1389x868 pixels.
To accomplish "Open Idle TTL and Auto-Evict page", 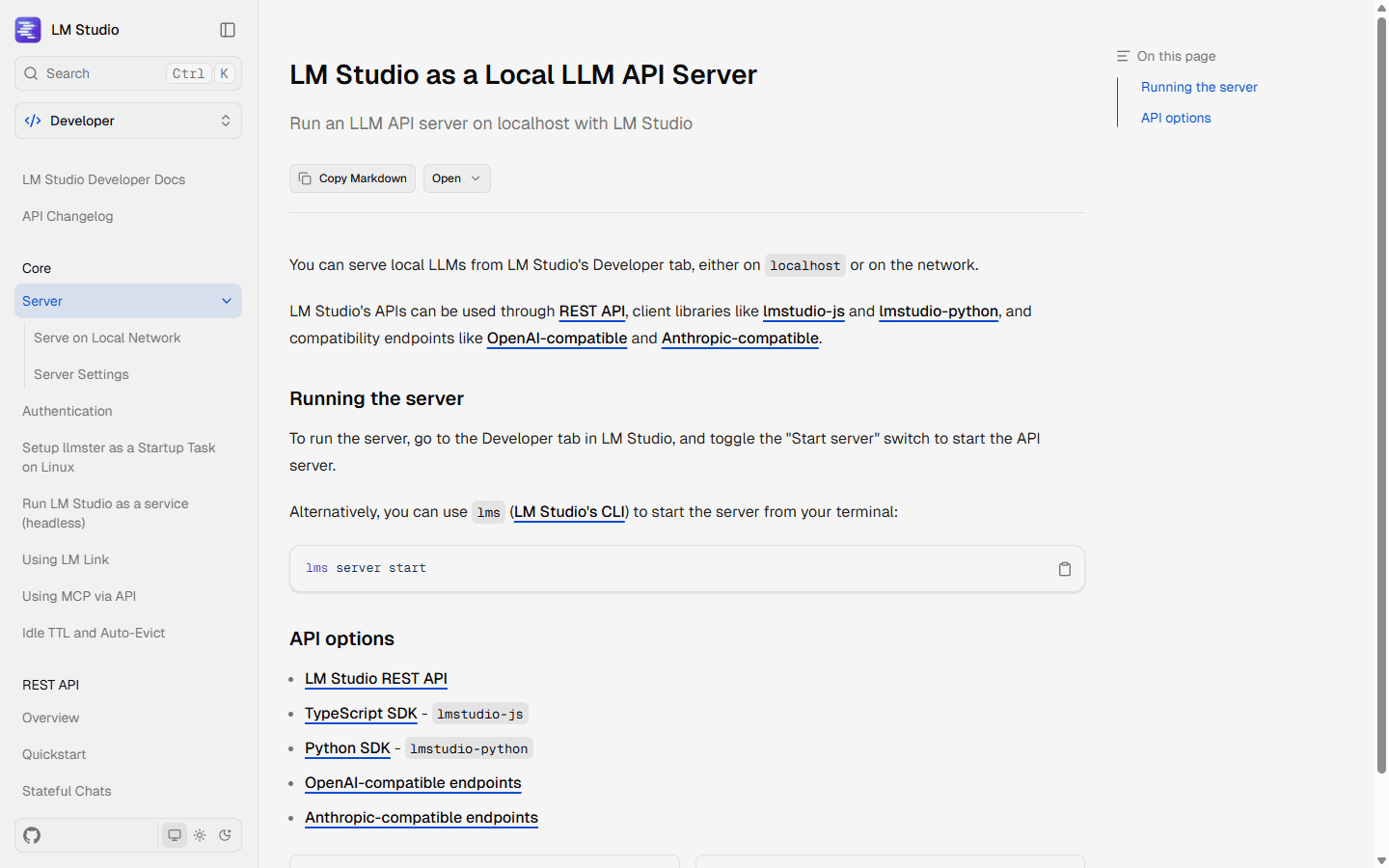I will pyautogui.click(x=94, y=633).
